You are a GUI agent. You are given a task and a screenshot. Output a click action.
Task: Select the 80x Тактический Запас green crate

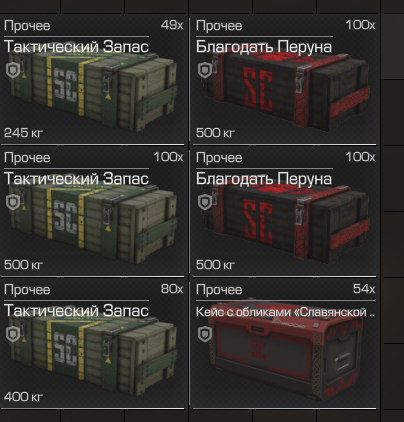[x=93, y=354]
